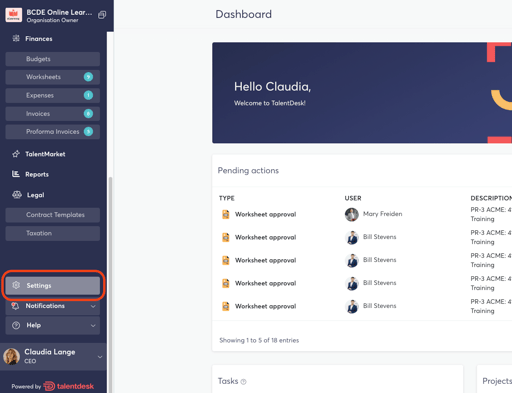Viewport: 512px width, 393px height.
Task: Select Contract Templates under Legal
Action: point(53,215)
